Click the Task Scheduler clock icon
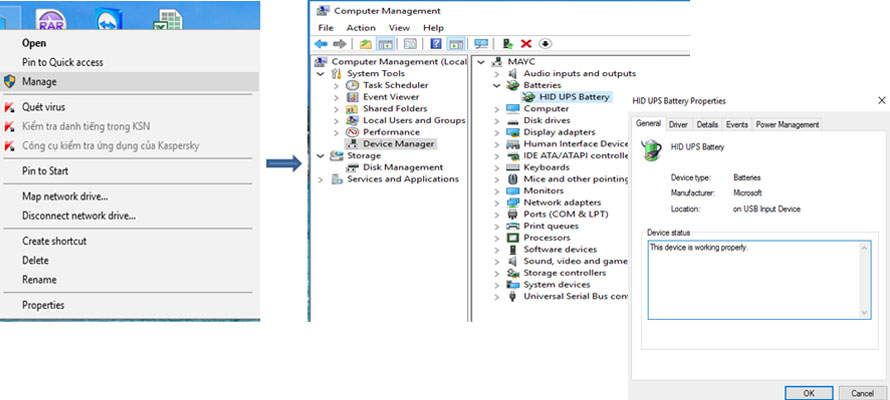The height and width of the screenshot is (400, 890). (353, 85)
